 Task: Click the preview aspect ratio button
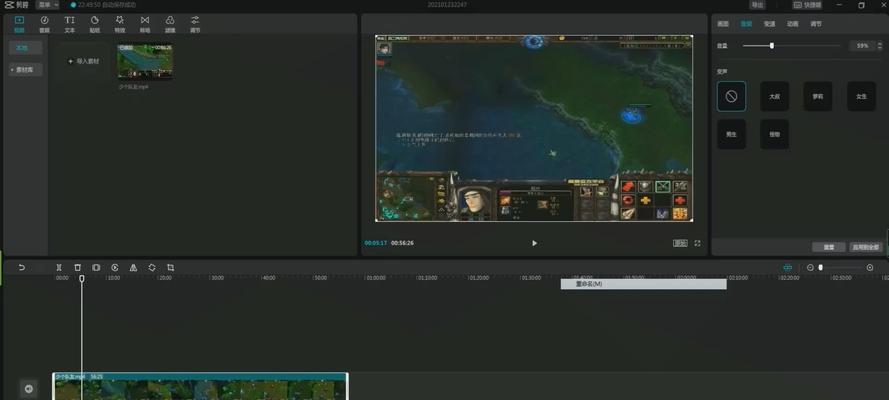point(680,243)
